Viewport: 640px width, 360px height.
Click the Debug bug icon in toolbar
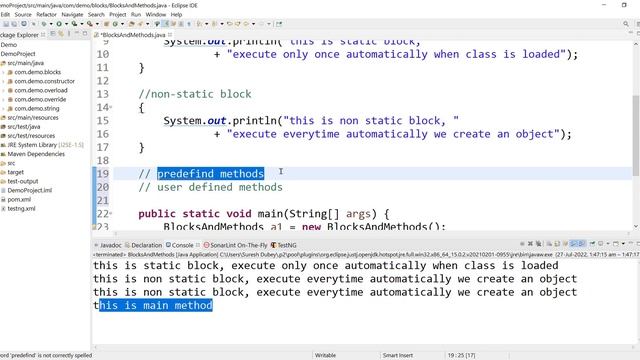44,24
